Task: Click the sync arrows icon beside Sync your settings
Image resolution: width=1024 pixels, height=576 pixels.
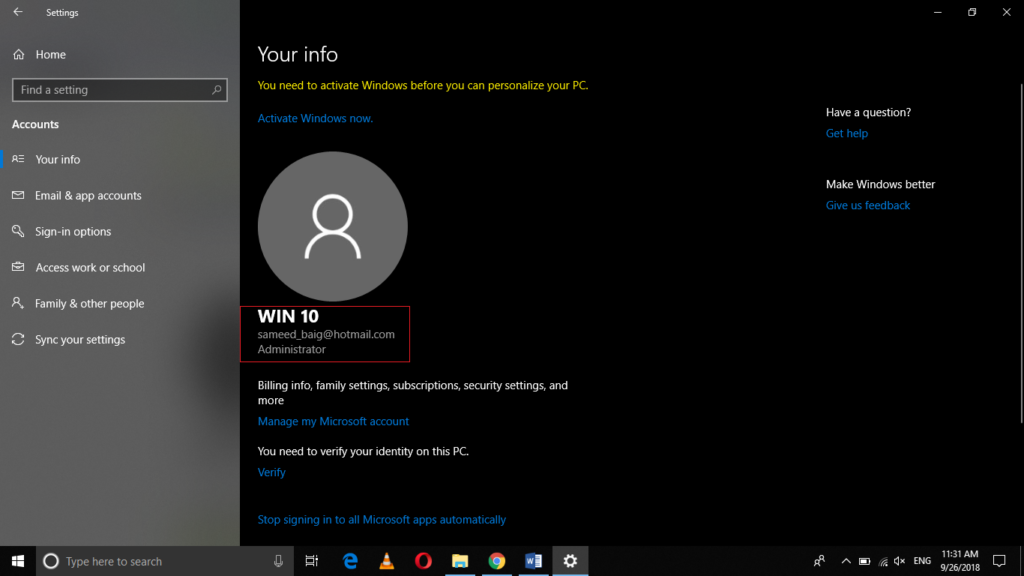Action: [x=18, y=339]
